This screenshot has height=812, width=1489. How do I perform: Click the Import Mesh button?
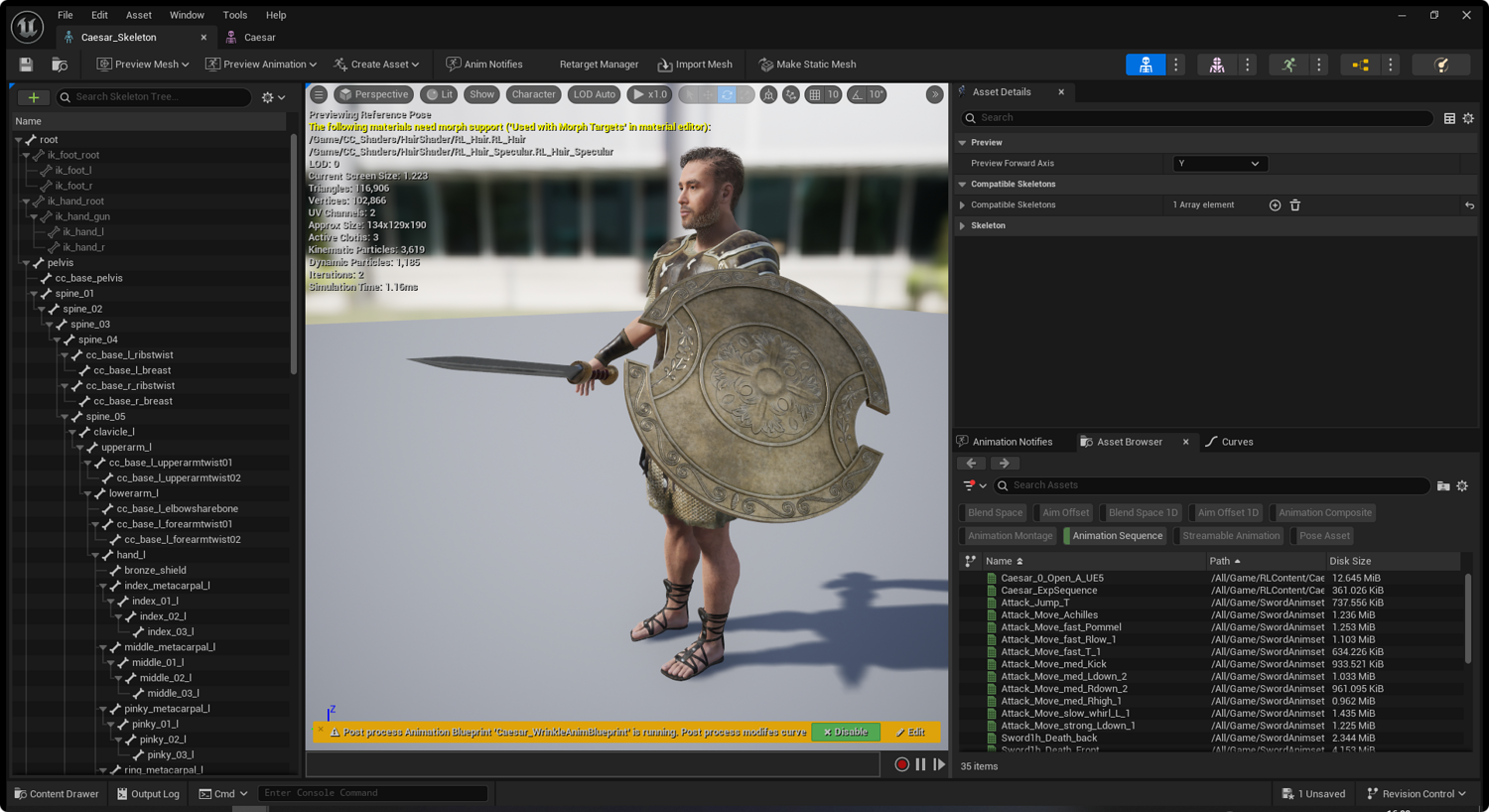[695, 65]
